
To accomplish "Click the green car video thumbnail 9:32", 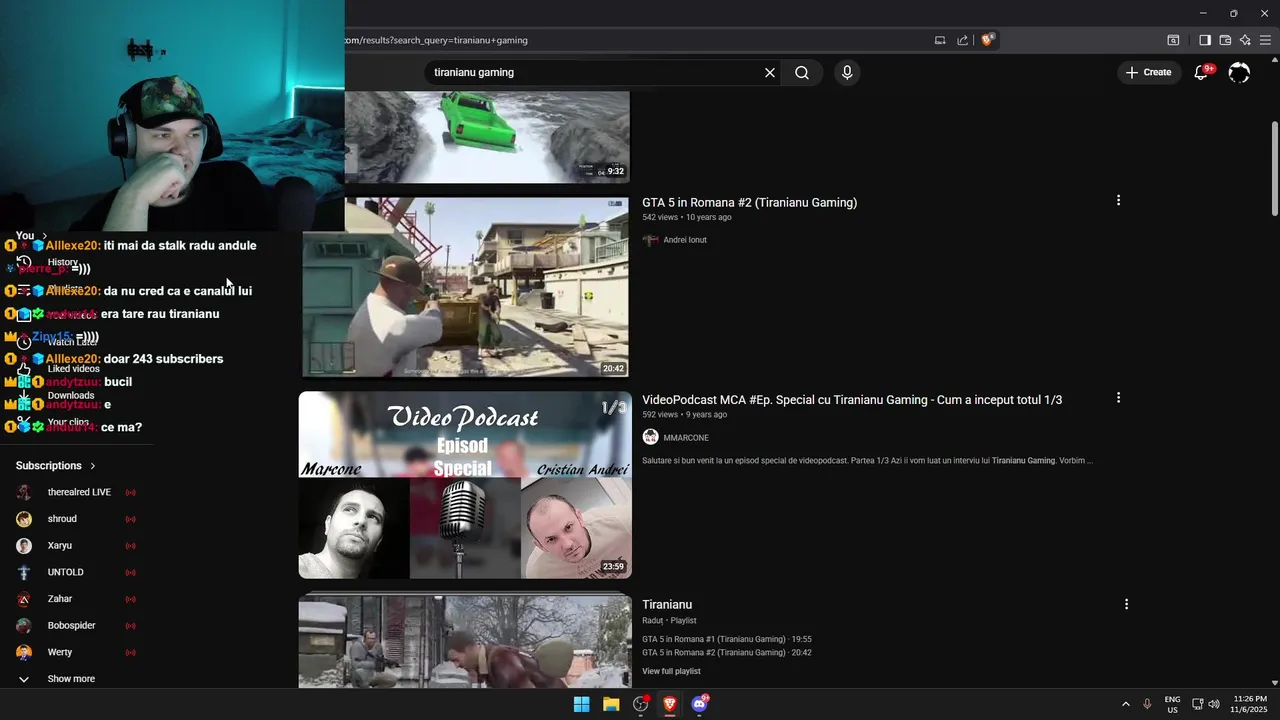I will 487,137.
